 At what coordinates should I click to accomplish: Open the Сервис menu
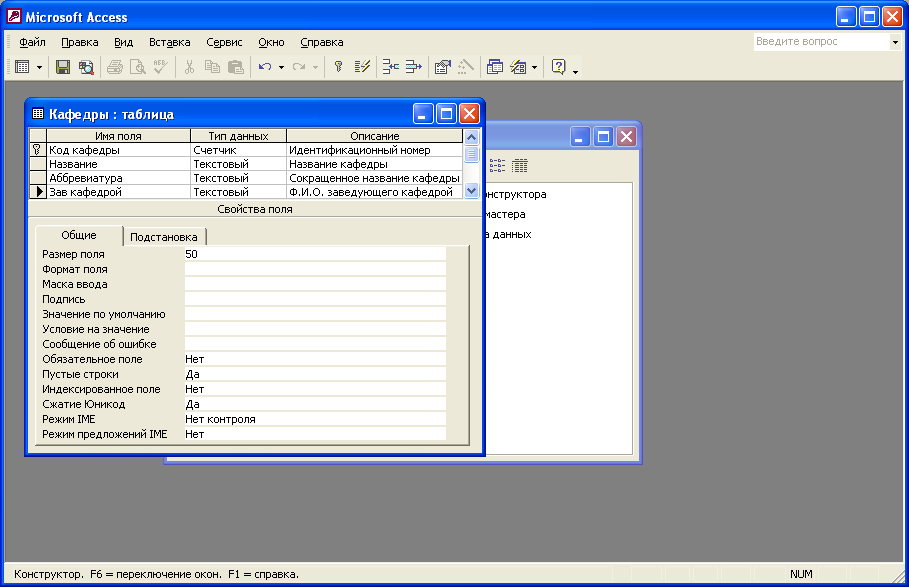point(224,42)
